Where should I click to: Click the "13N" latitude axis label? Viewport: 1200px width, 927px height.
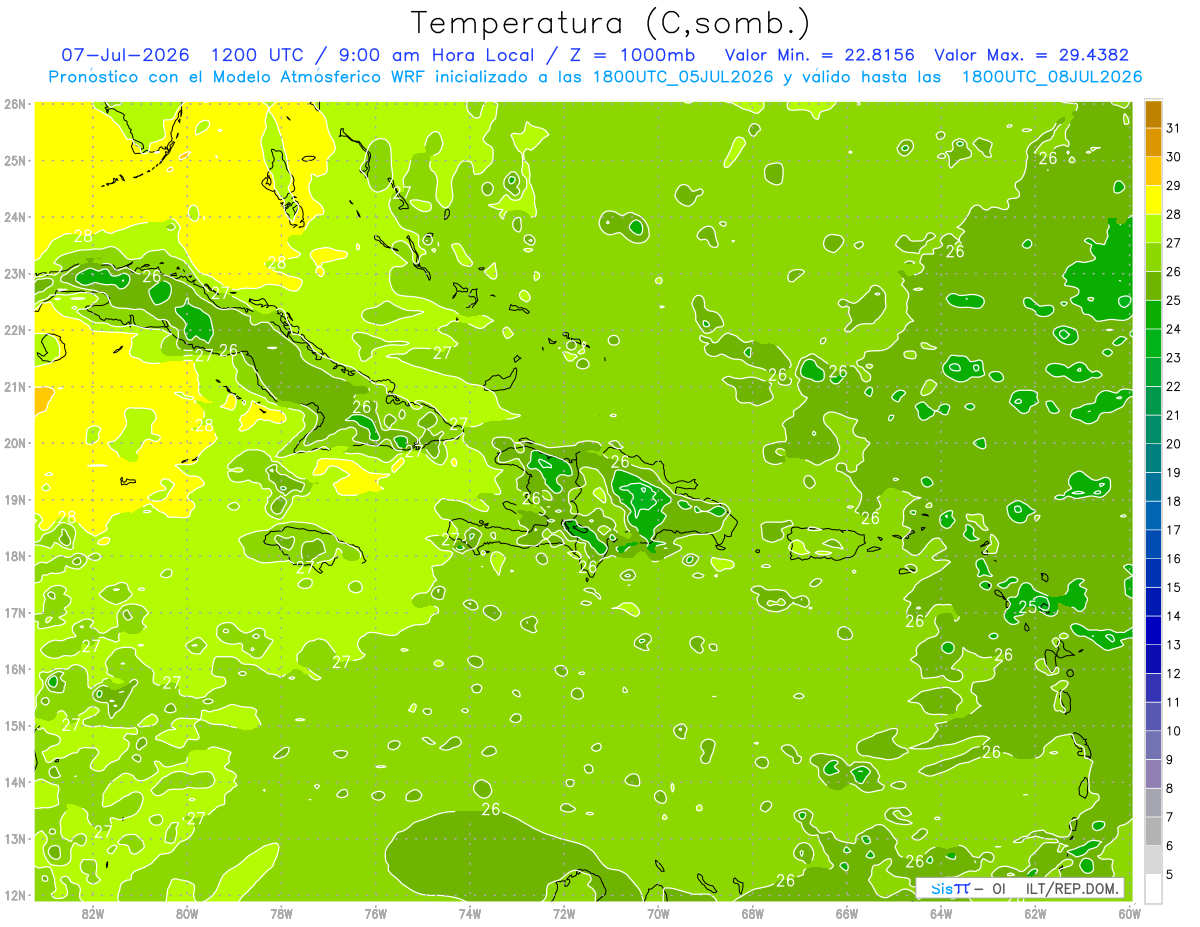click(x=14, y=839)
